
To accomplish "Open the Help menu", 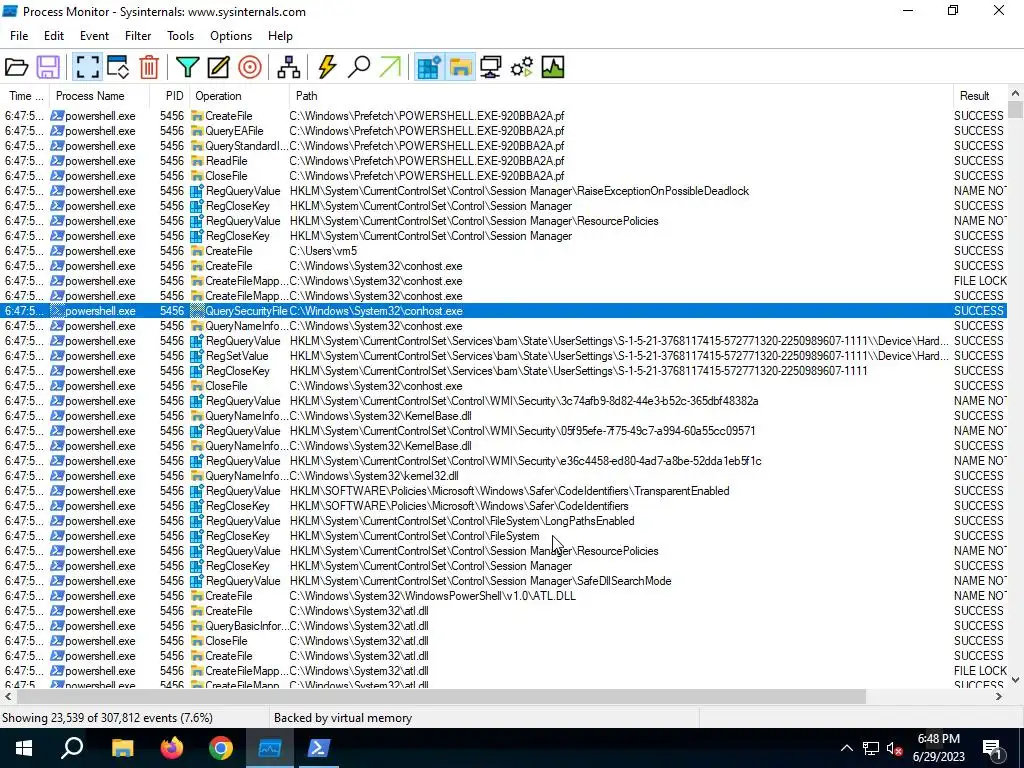I will (x=280, y=36).
